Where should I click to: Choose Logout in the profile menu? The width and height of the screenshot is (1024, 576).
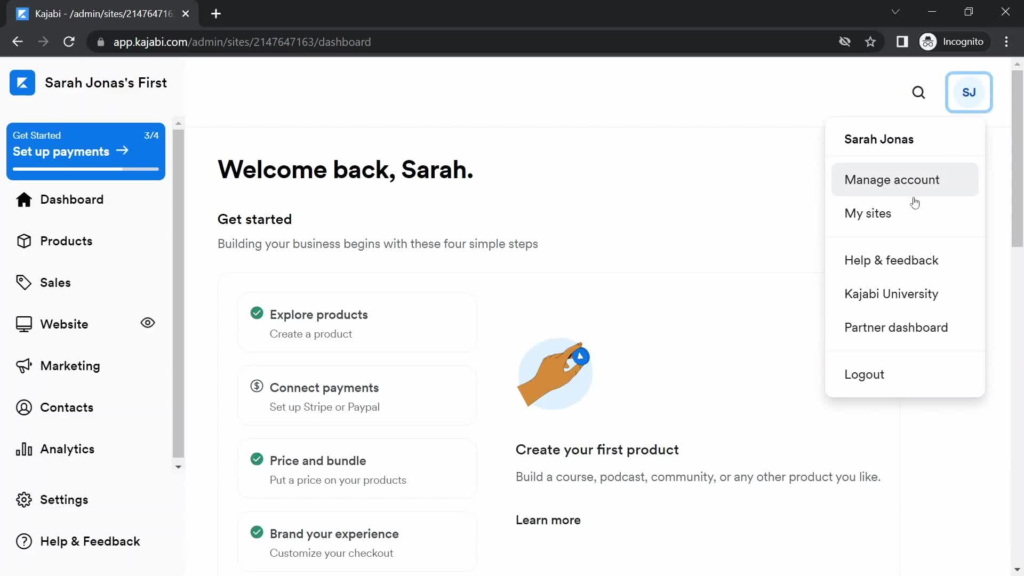point(864,374)
